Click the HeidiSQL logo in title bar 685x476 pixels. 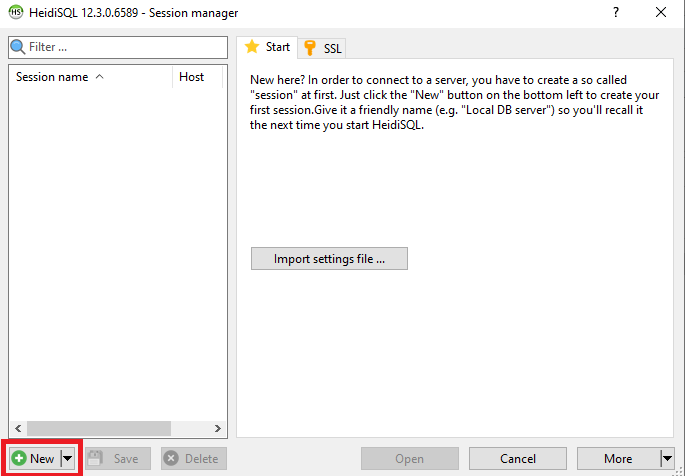[16, 12]
